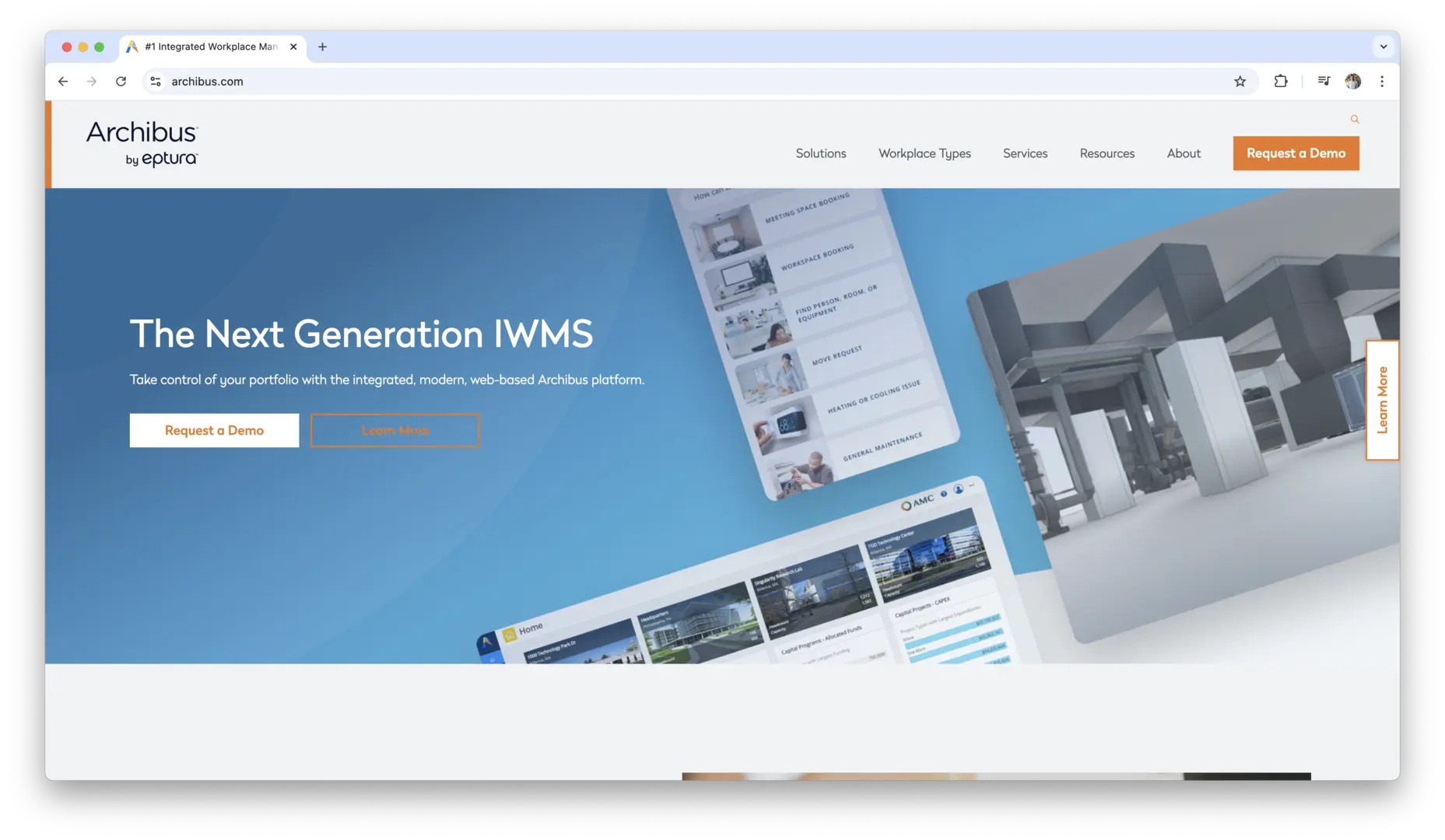1445x840 pixels.
Task: Click the Archibus by Eptura logo
Action: [x=142, y=144]
